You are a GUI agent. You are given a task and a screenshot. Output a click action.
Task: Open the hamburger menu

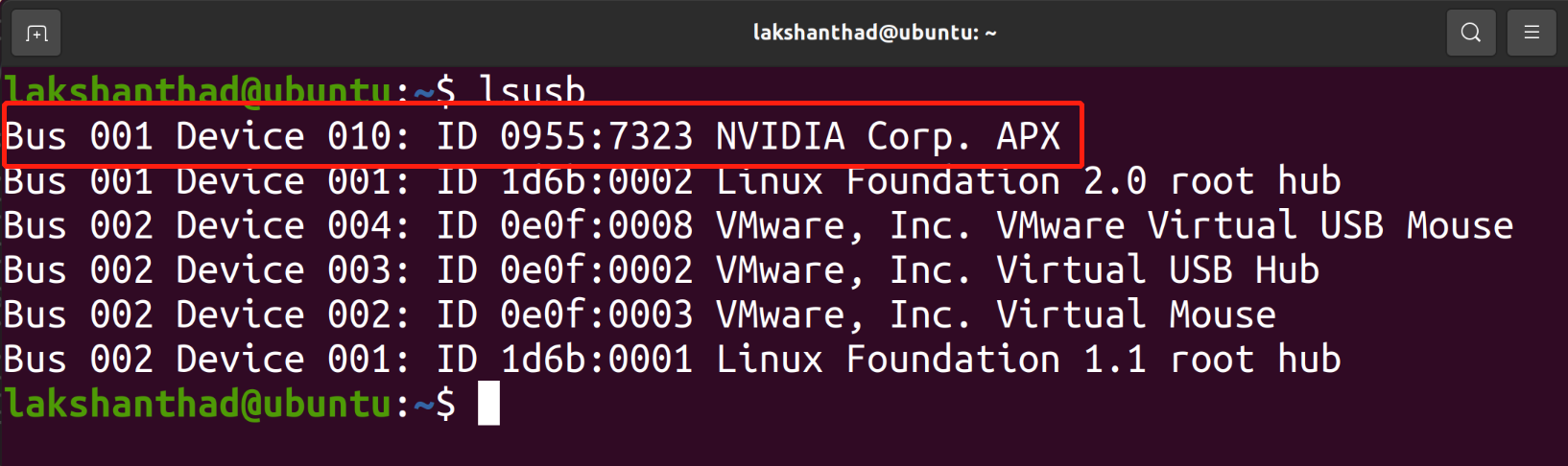click(1532, 33)
